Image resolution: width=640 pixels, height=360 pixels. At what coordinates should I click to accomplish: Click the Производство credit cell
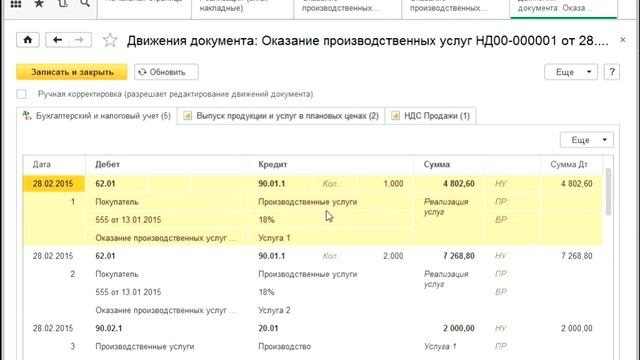click(284, 347)
